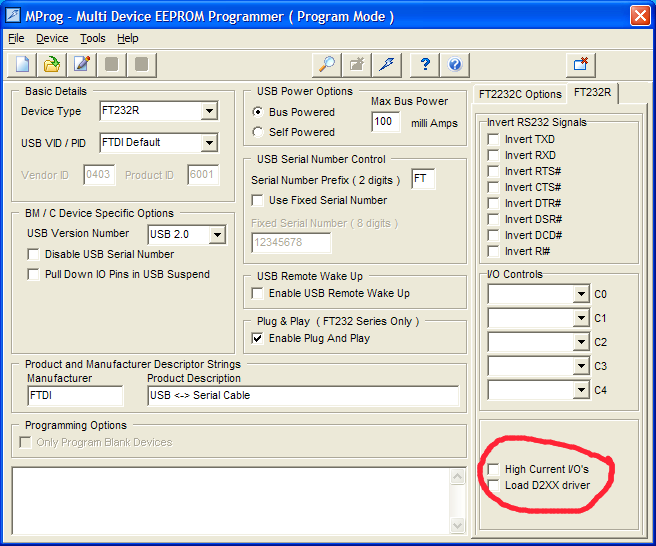Click the Serial Number Prefix field
Image resolution: width=656 pixels, height=546 pixels.
coord(423,179)
